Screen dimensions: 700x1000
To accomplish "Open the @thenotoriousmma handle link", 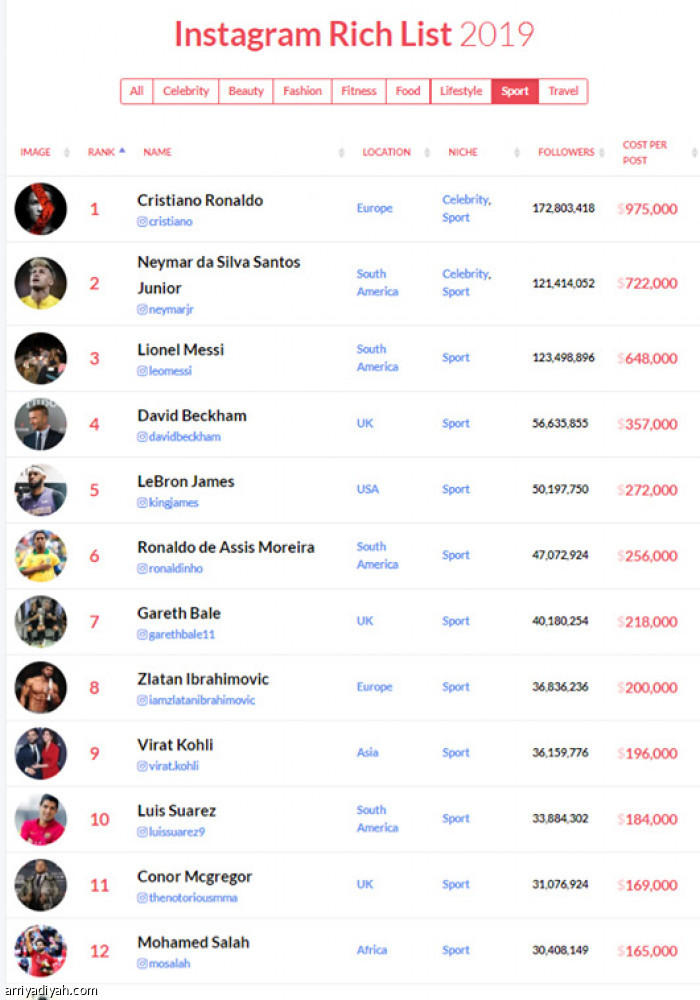I will [187, 897].
